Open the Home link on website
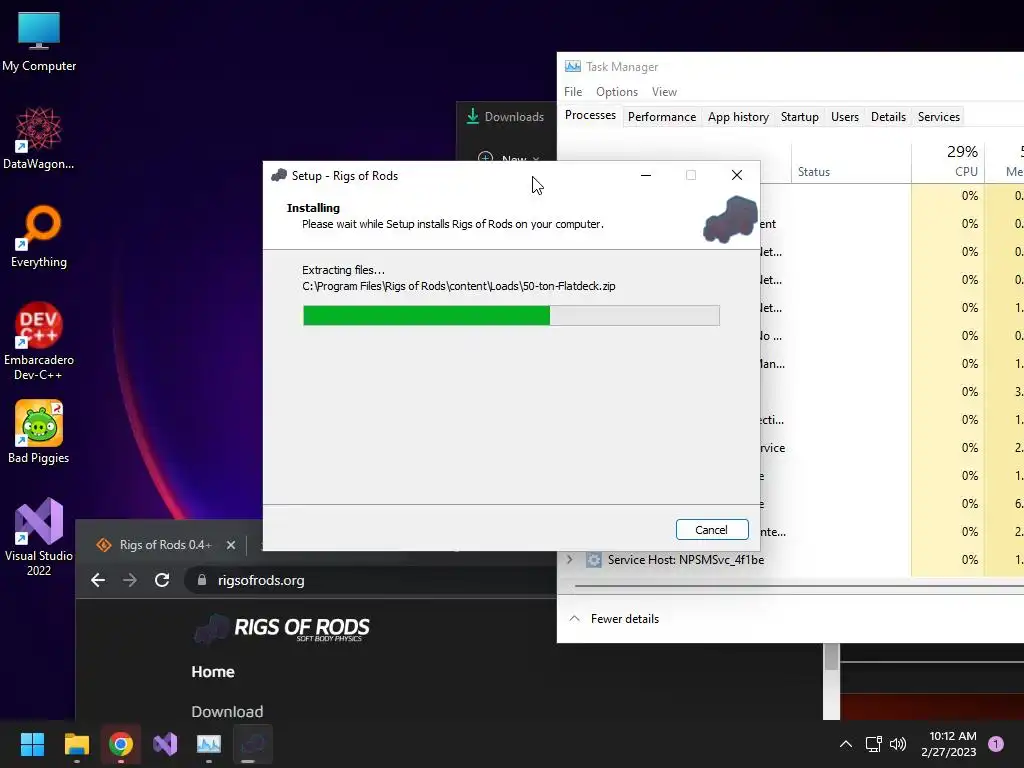This screenshot has width=1024, height=768. [x=213, y=671]
